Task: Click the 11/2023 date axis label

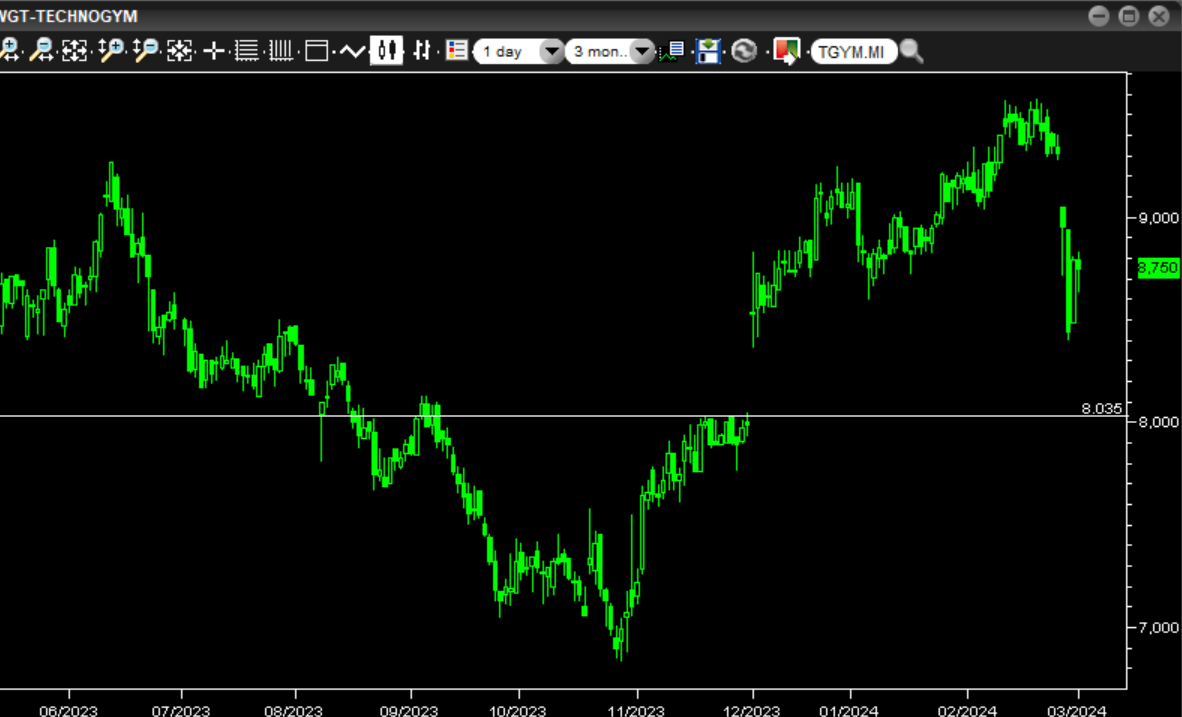Action: (637, 710)
